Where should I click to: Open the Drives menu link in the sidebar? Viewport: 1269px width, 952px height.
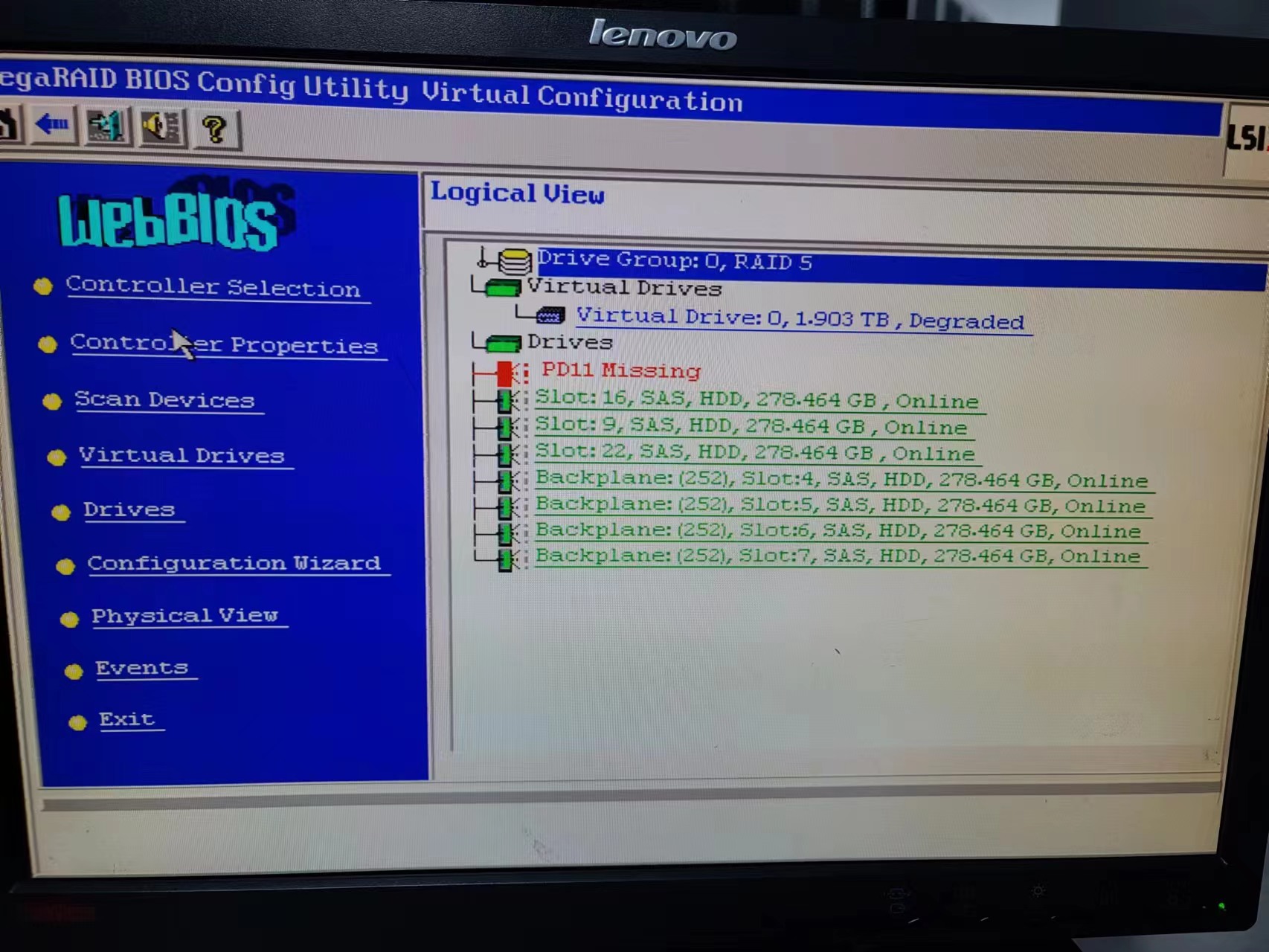[x=129, y=509]
